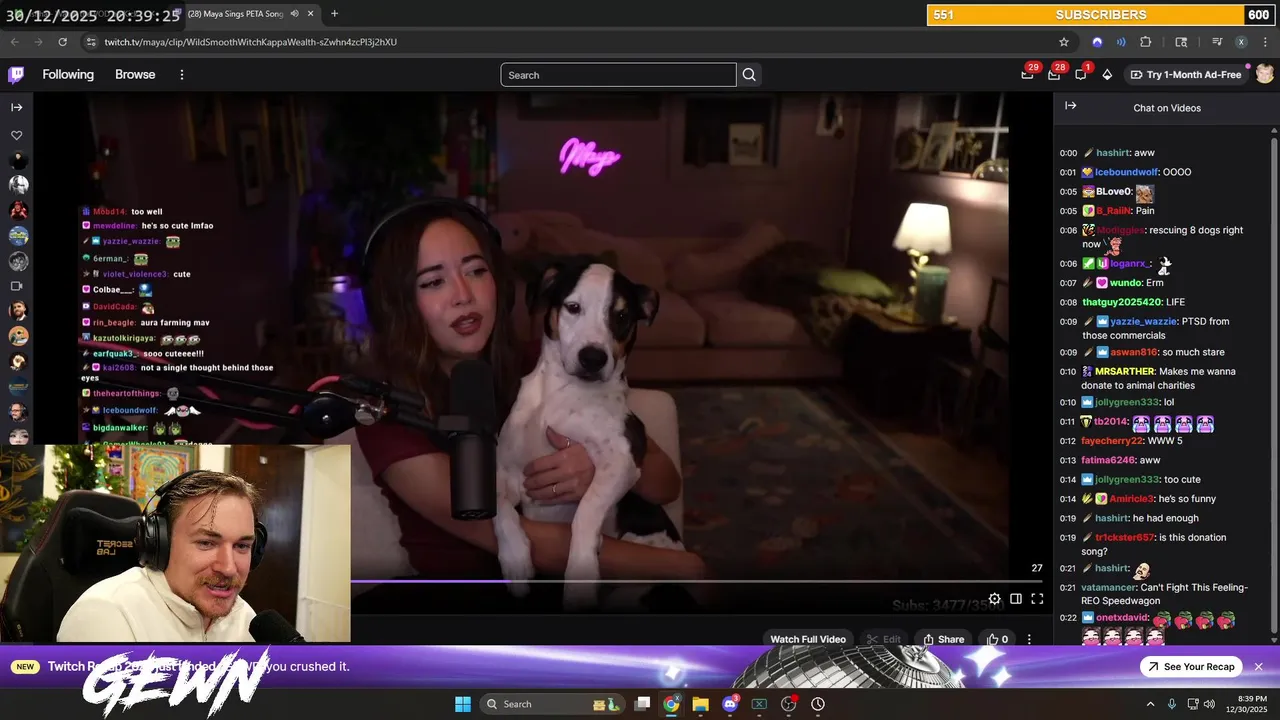1280x720 pixels.
Task: Open more options below the clip
Action: (x=1029, y=639)
